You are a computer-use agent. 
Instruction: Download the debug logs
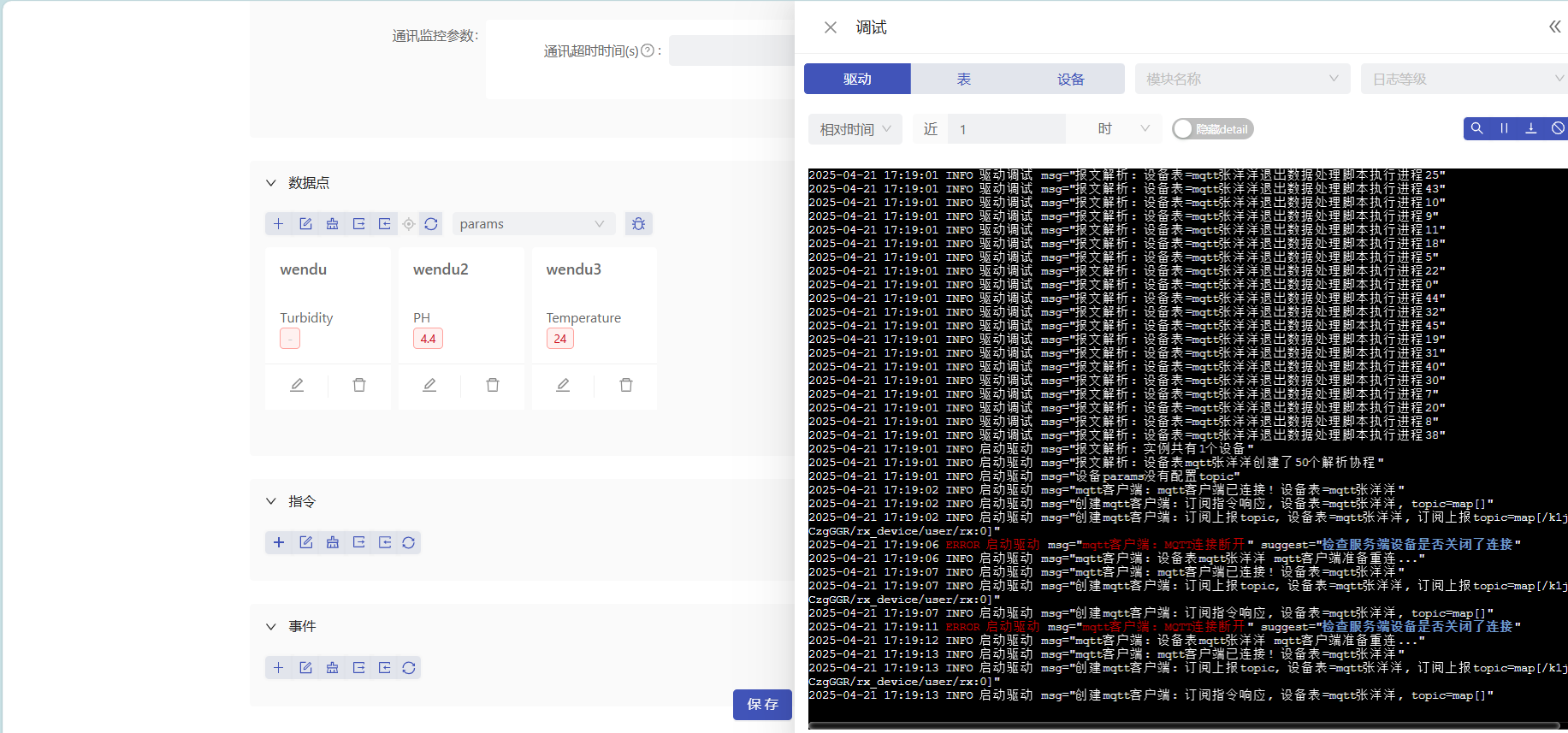(x=1531, y=128)
